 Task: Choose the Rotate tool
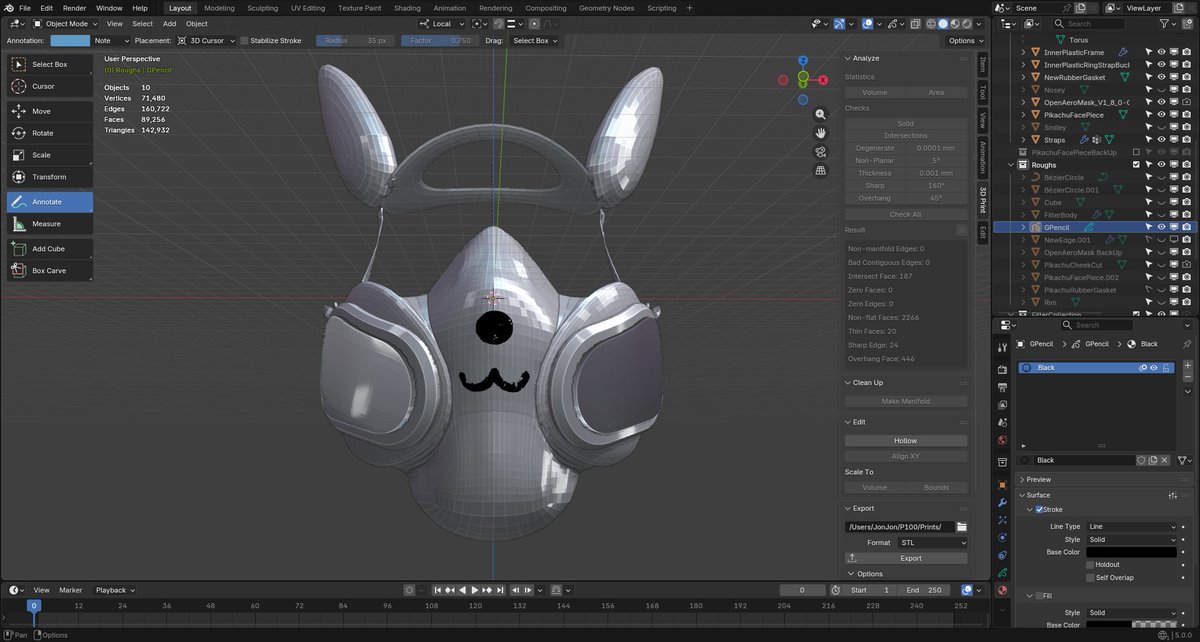coord(50,133)
